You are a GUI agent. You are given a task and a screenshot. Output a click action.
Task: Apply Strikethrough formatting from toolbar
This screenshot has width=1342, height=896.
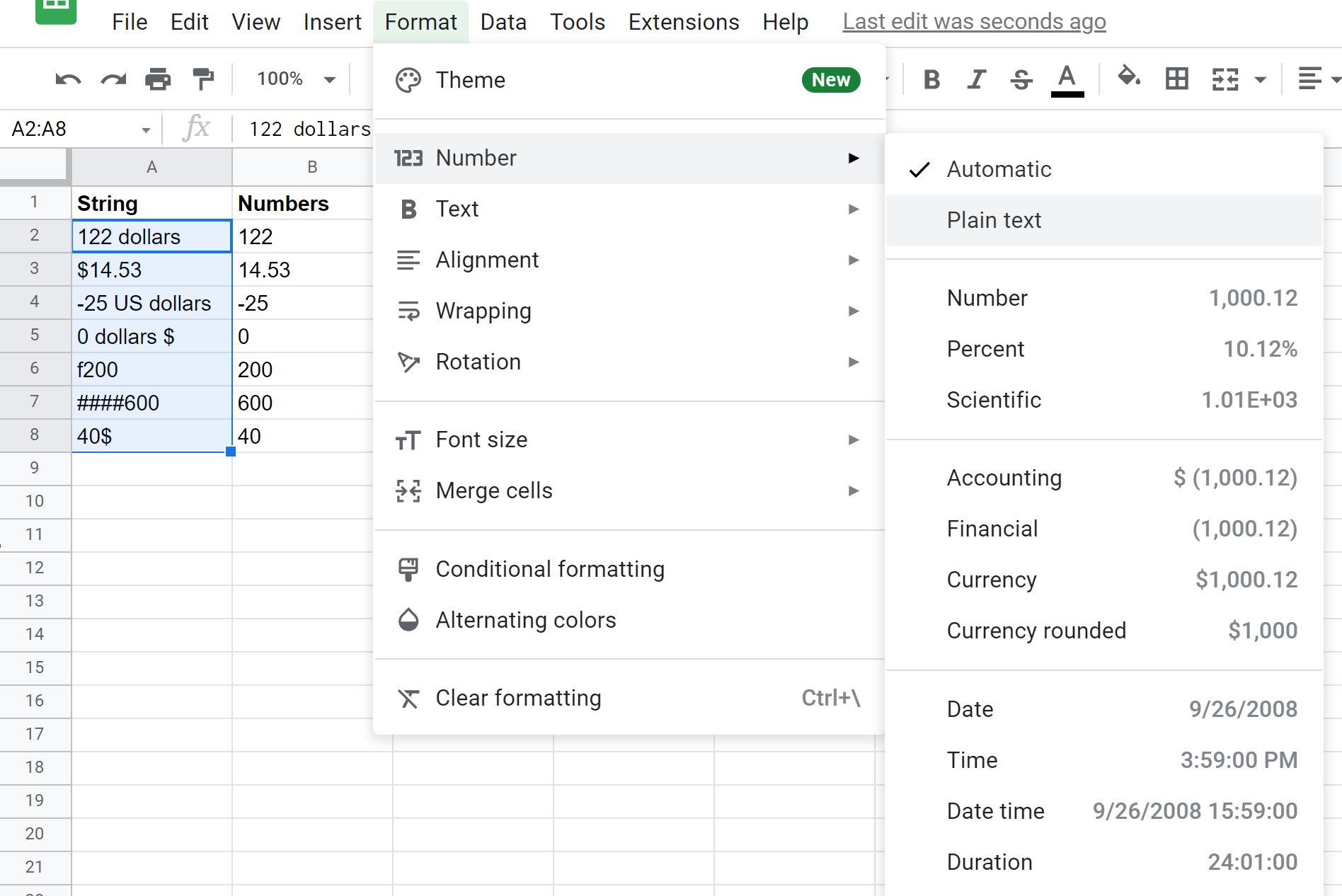(x=1021, y=79)
